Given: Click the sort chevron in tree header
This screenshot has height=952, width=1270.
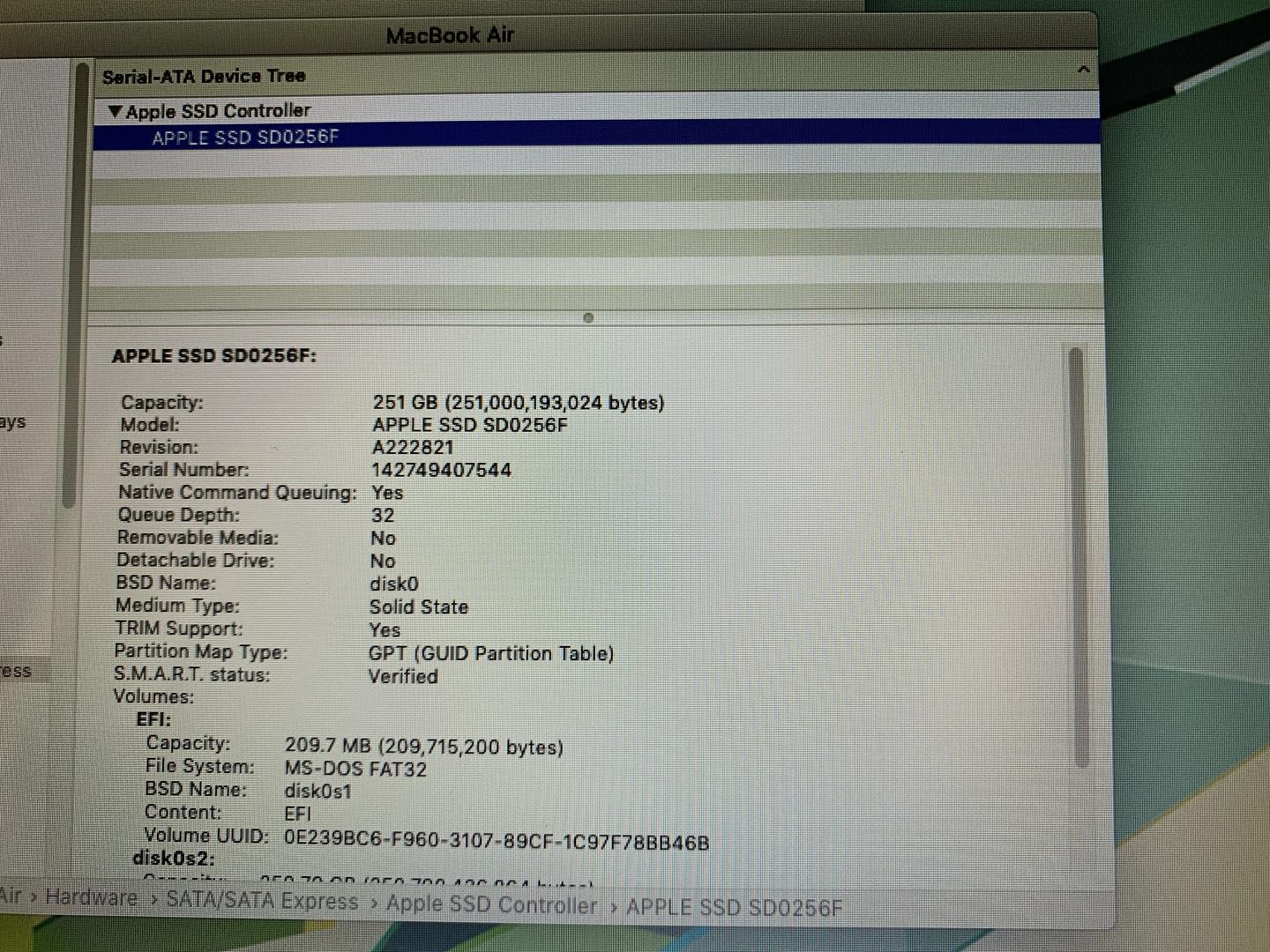Looking at the screenshot, I should [1084, 70].
